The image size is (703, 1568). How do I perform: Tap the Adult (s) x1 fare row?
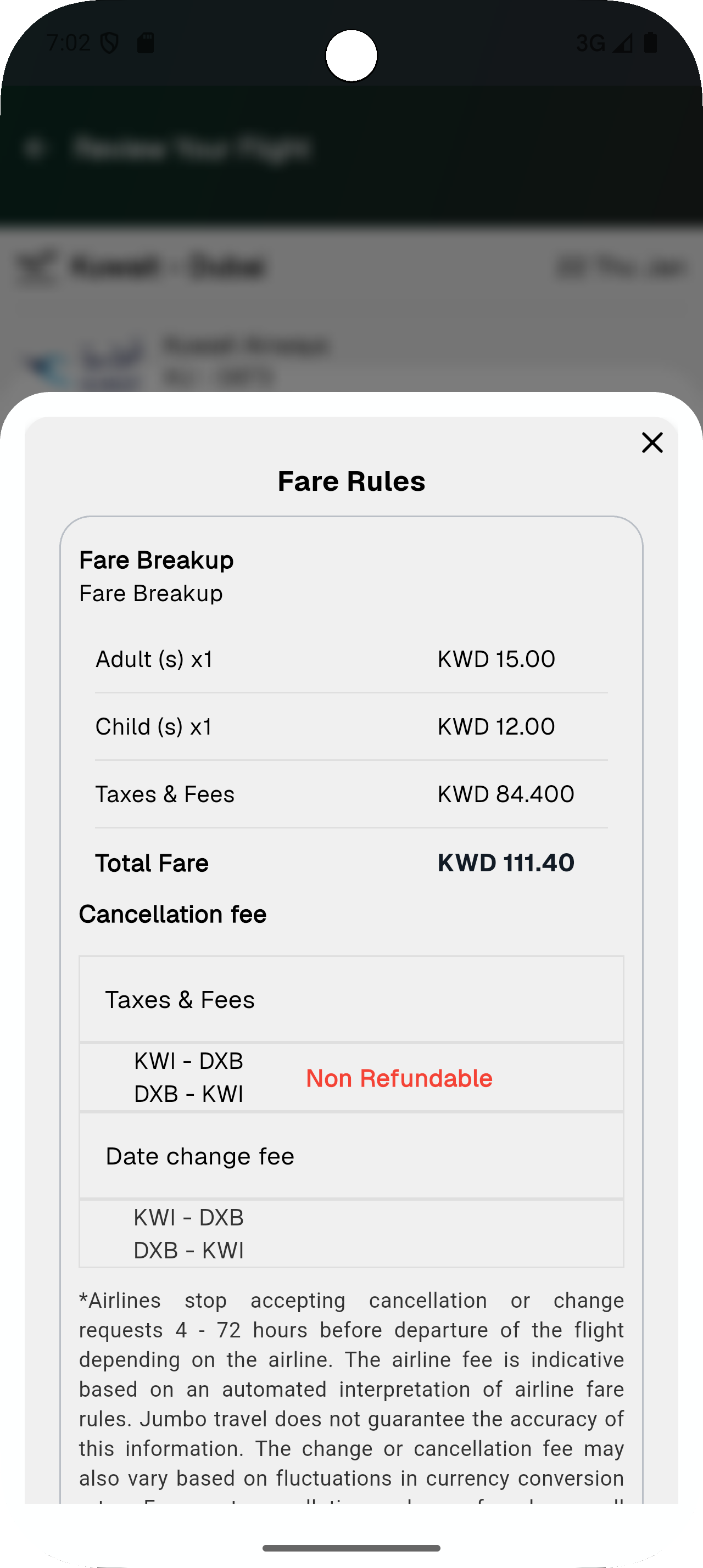pos(351,659)
